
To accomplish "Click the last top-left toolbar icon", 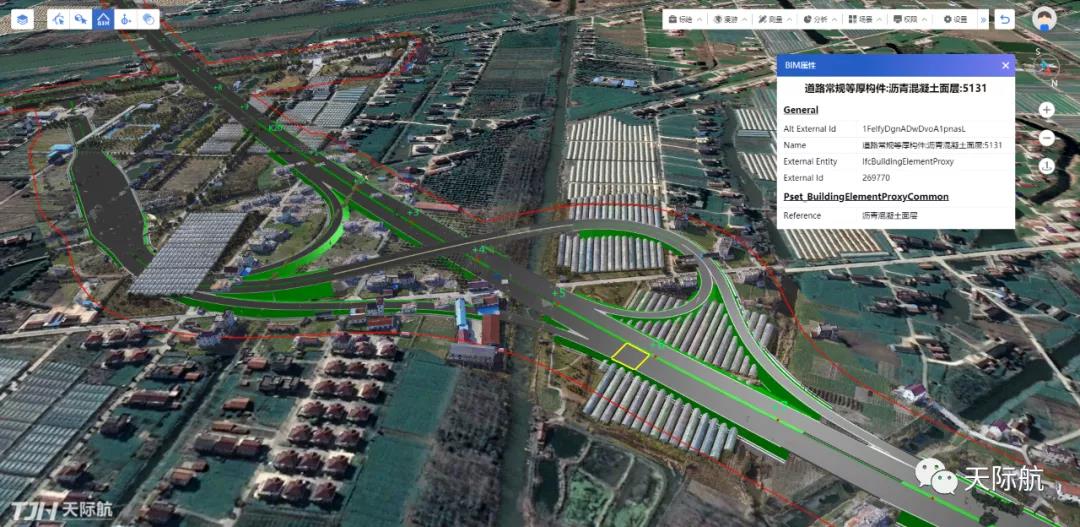I will coord(148,19).
